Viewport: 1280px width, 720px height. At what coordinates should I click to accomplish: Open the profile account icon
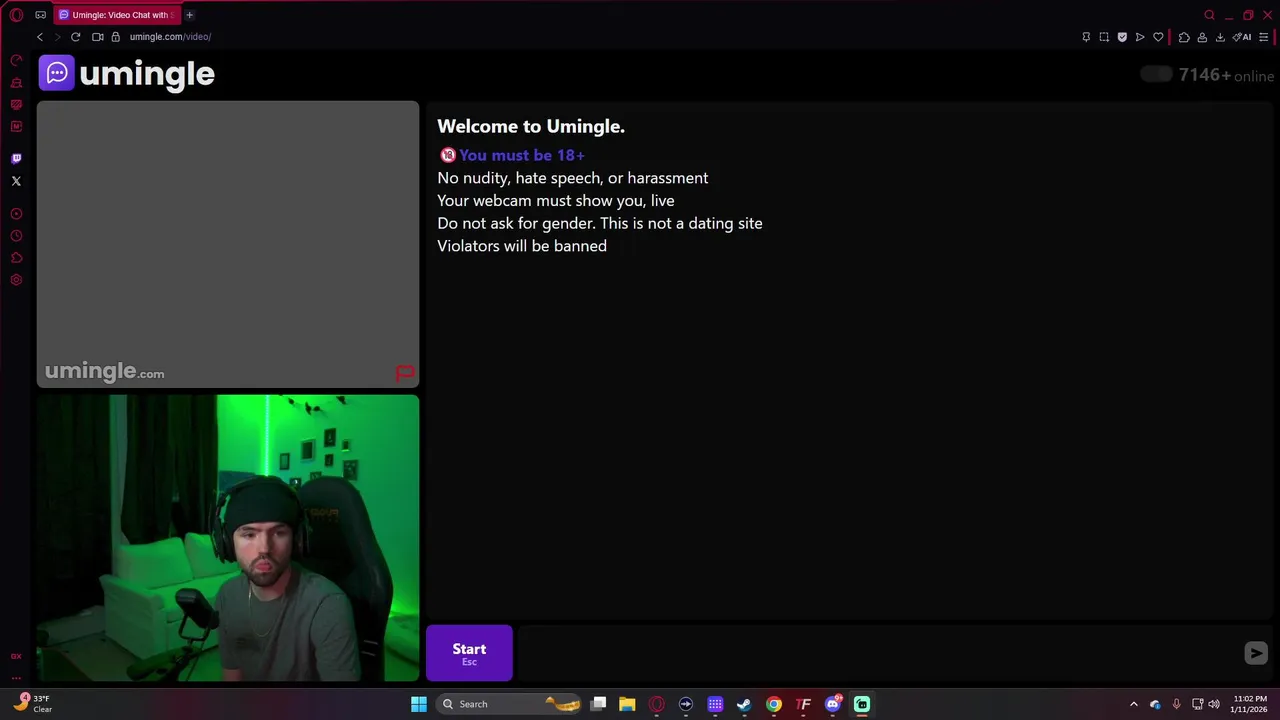(x=1202, y=37)
